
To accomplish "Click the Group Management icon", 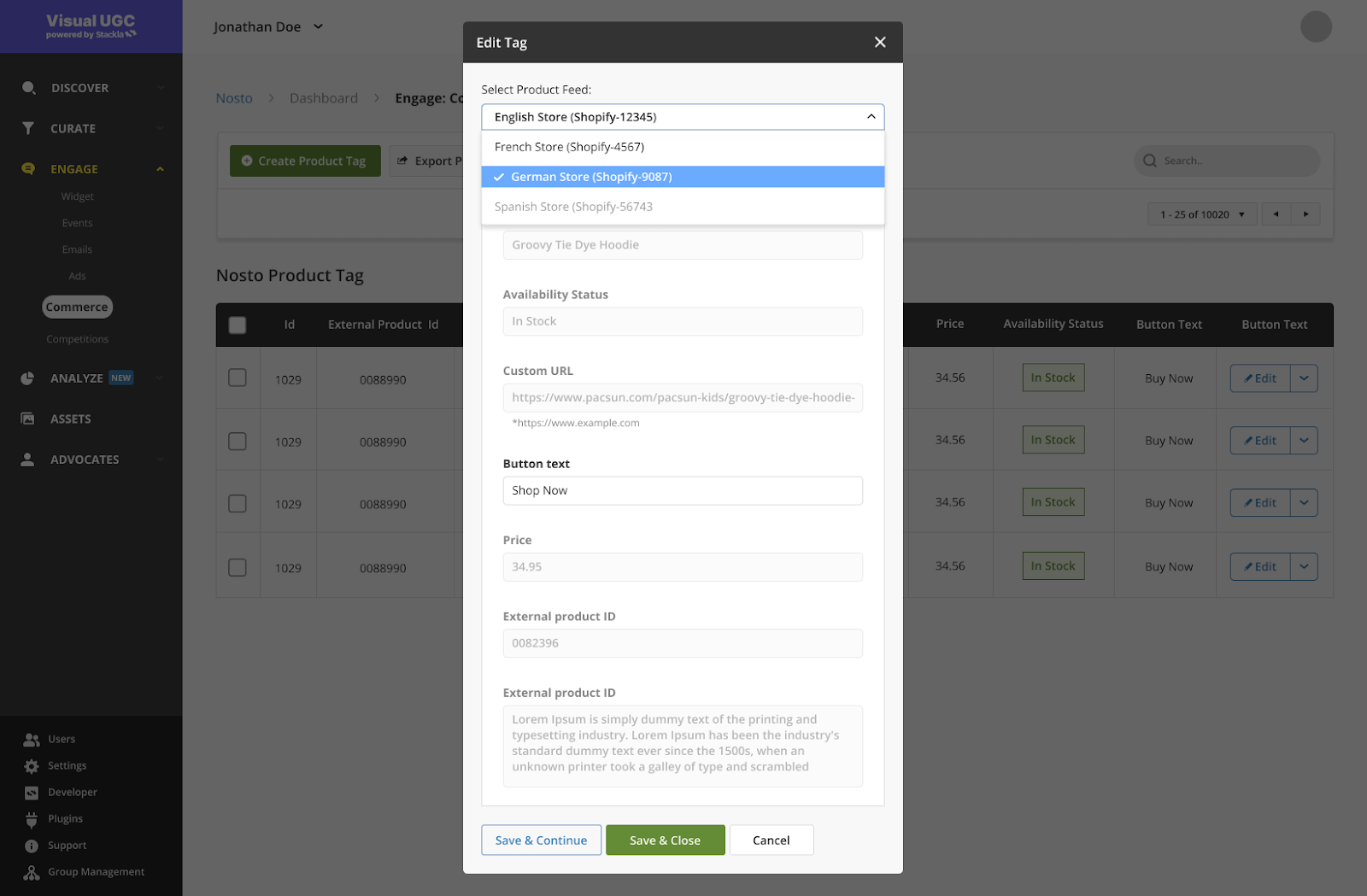I will click(x=32, y=872).
